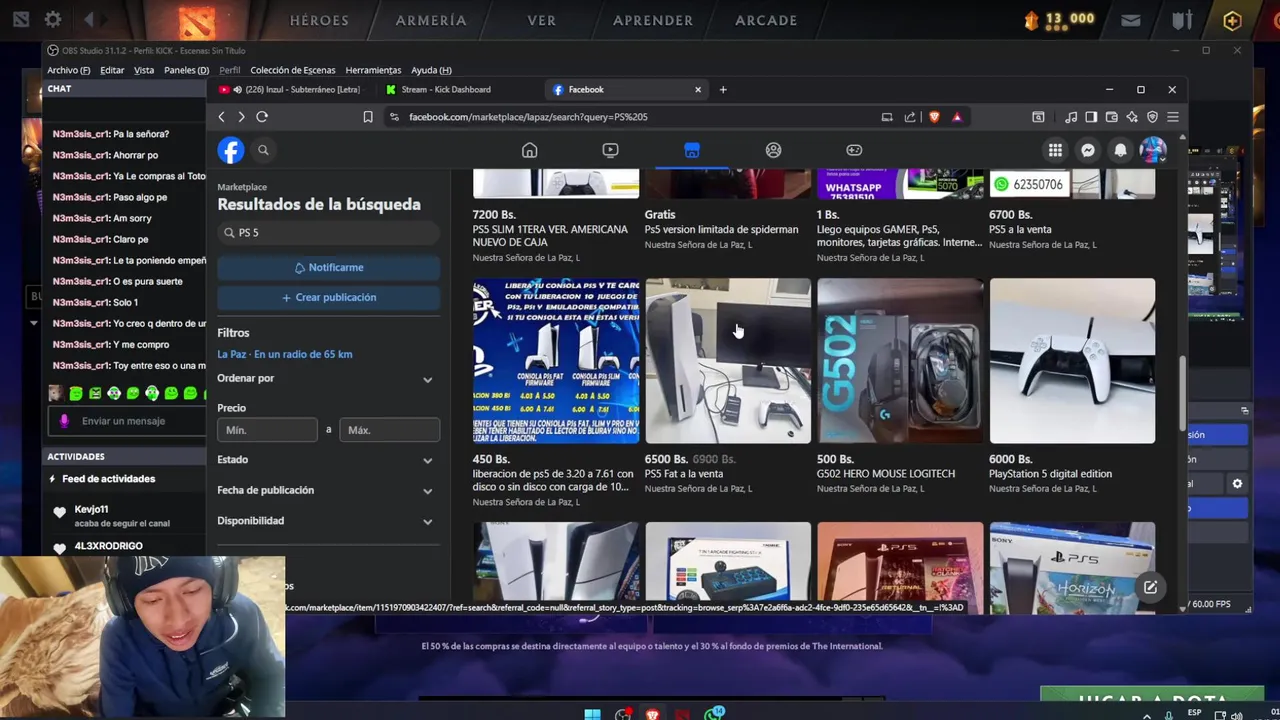Screen dimensions: 1280x720
Task: Open the Dota Plus icon
Action: [x=1232, y=20]
